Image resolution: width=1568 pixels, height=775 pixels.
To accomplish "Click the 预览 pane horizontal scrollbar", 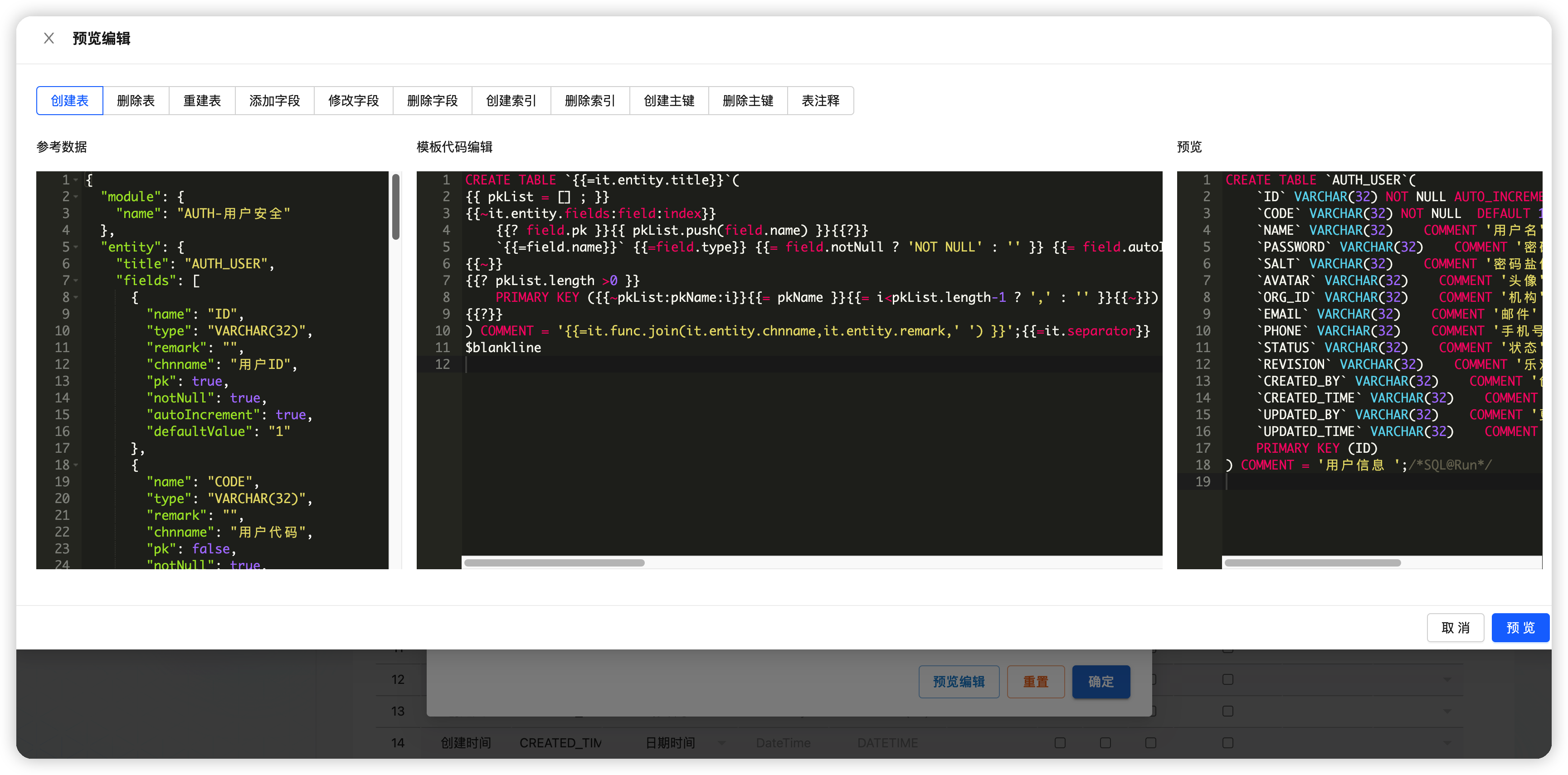I will click(1312, 563).
